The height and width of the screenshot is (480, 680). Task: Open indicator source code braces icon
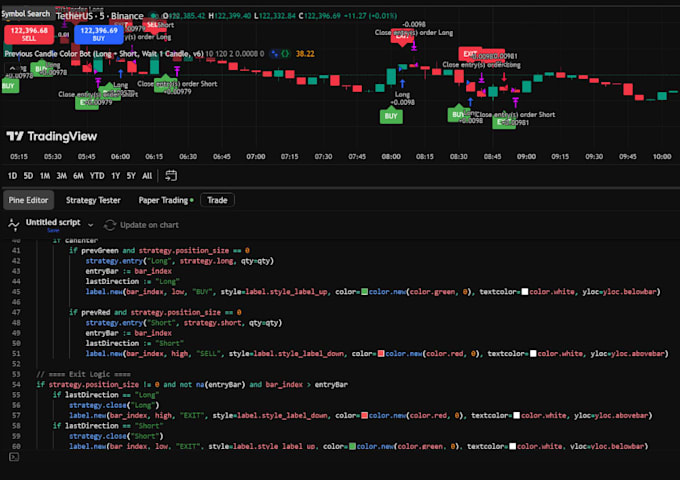(x=285, y=54)
